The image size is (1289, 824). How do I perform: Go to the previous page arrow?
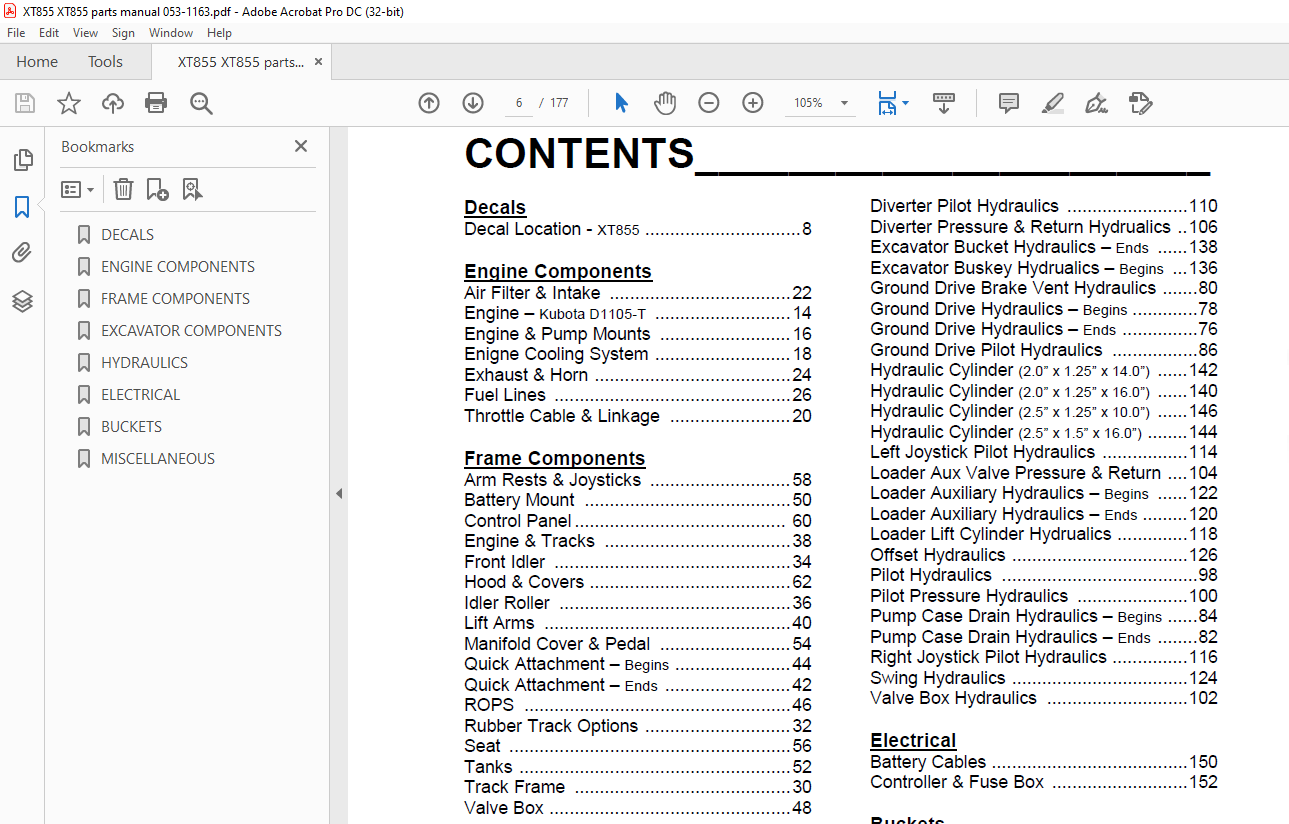pyautogui.click(x=429, y=103)
